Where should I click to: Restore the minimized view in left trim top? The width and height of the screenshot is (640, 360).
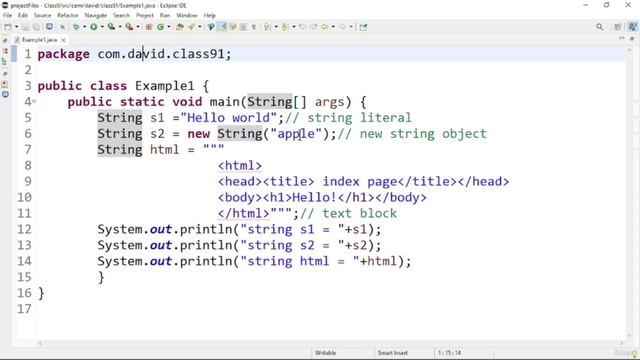5,41
